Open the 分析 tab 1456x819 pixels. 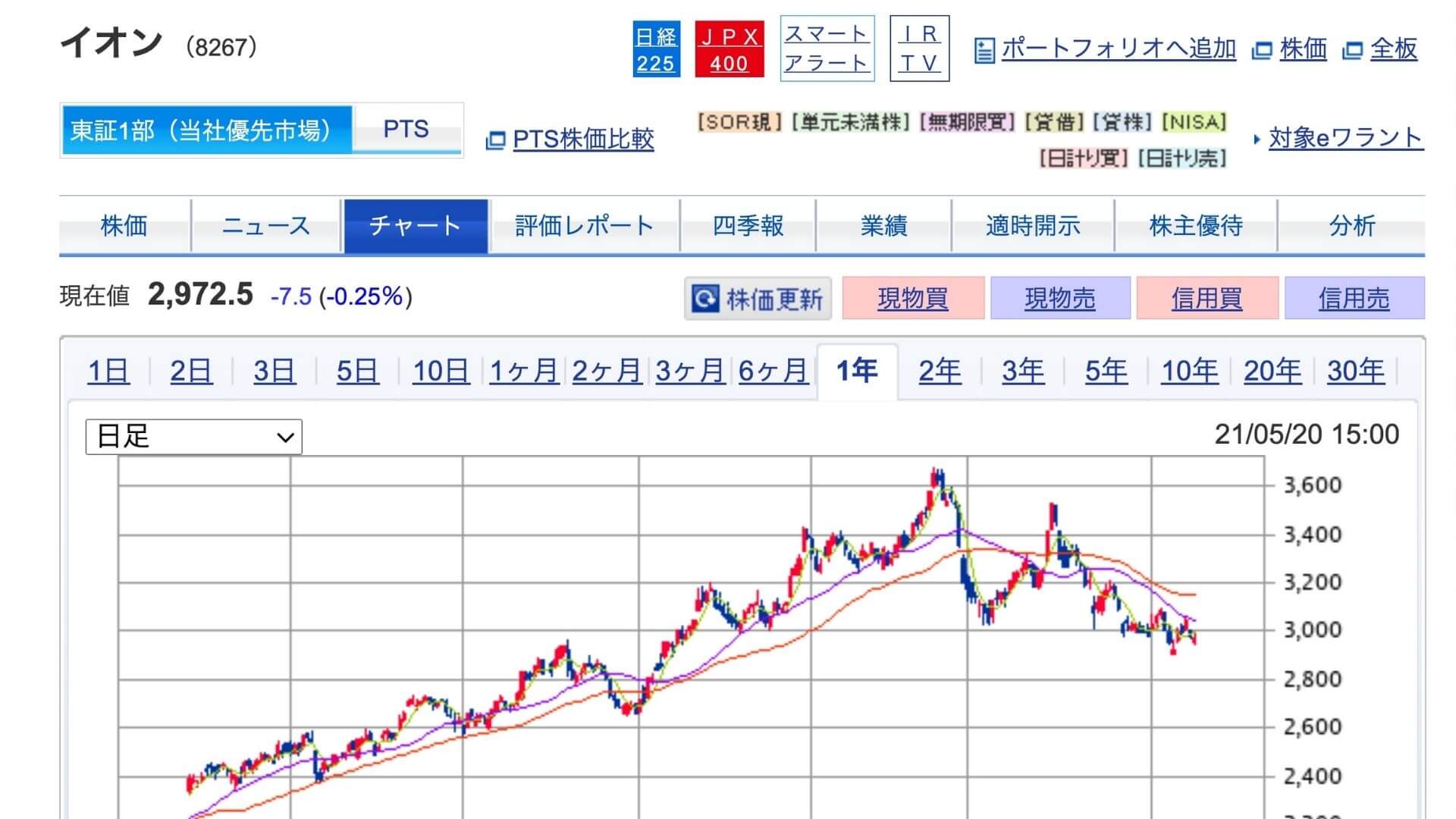pyautogui.click(x=1352, y=225)
